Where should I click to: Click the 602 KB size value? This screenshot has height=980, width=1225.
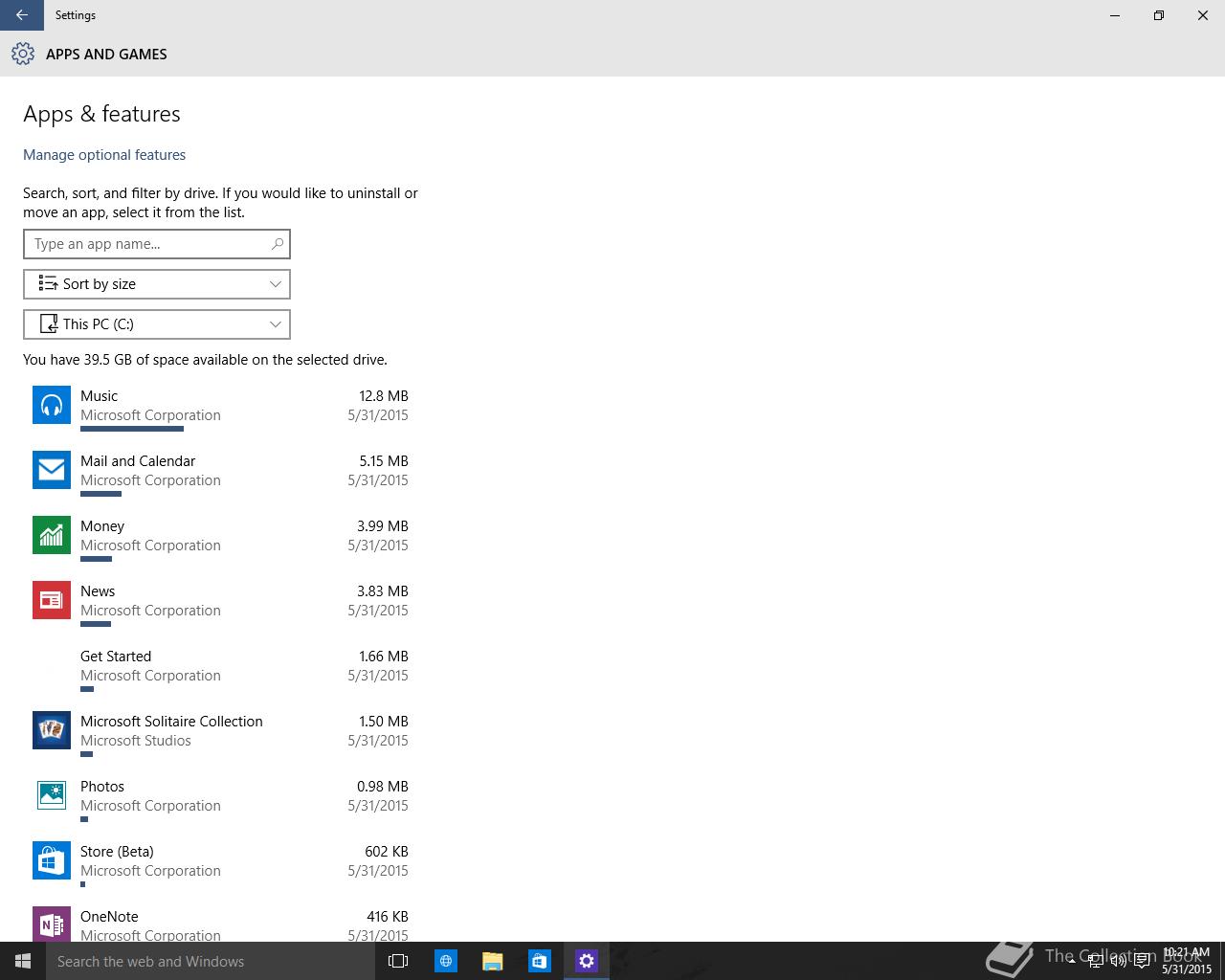point(387,852)
